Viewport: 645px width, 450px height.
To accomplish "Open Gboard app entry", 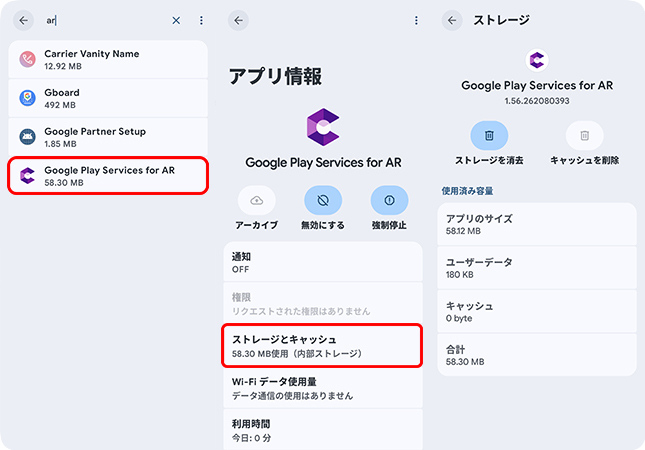I will pos(108,98).
